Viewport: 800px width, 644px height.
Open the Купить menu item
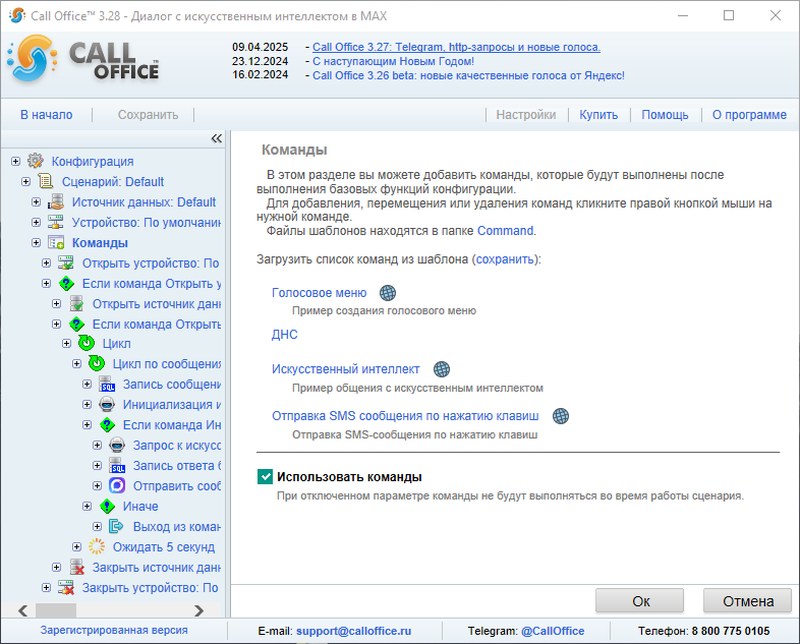598,115
